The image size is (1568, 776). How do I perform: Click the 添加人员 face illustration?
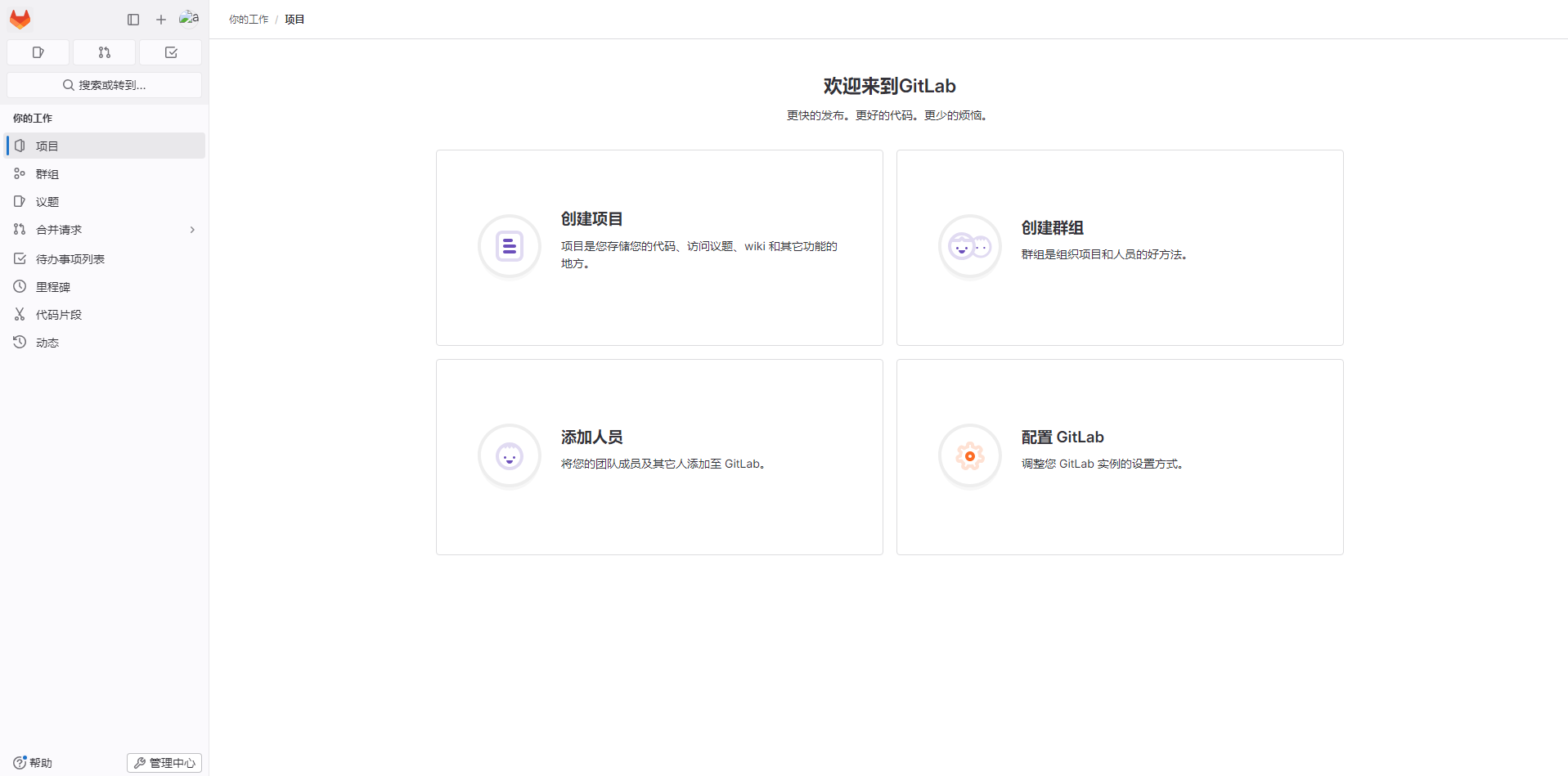[x=510, y=455]
